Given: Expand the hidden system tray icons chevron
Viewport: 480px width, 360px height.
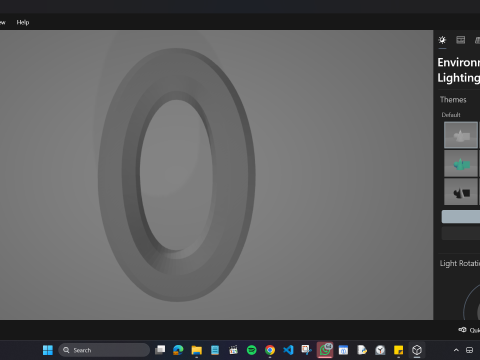Looking at the screenshot, I should (456, 350).
